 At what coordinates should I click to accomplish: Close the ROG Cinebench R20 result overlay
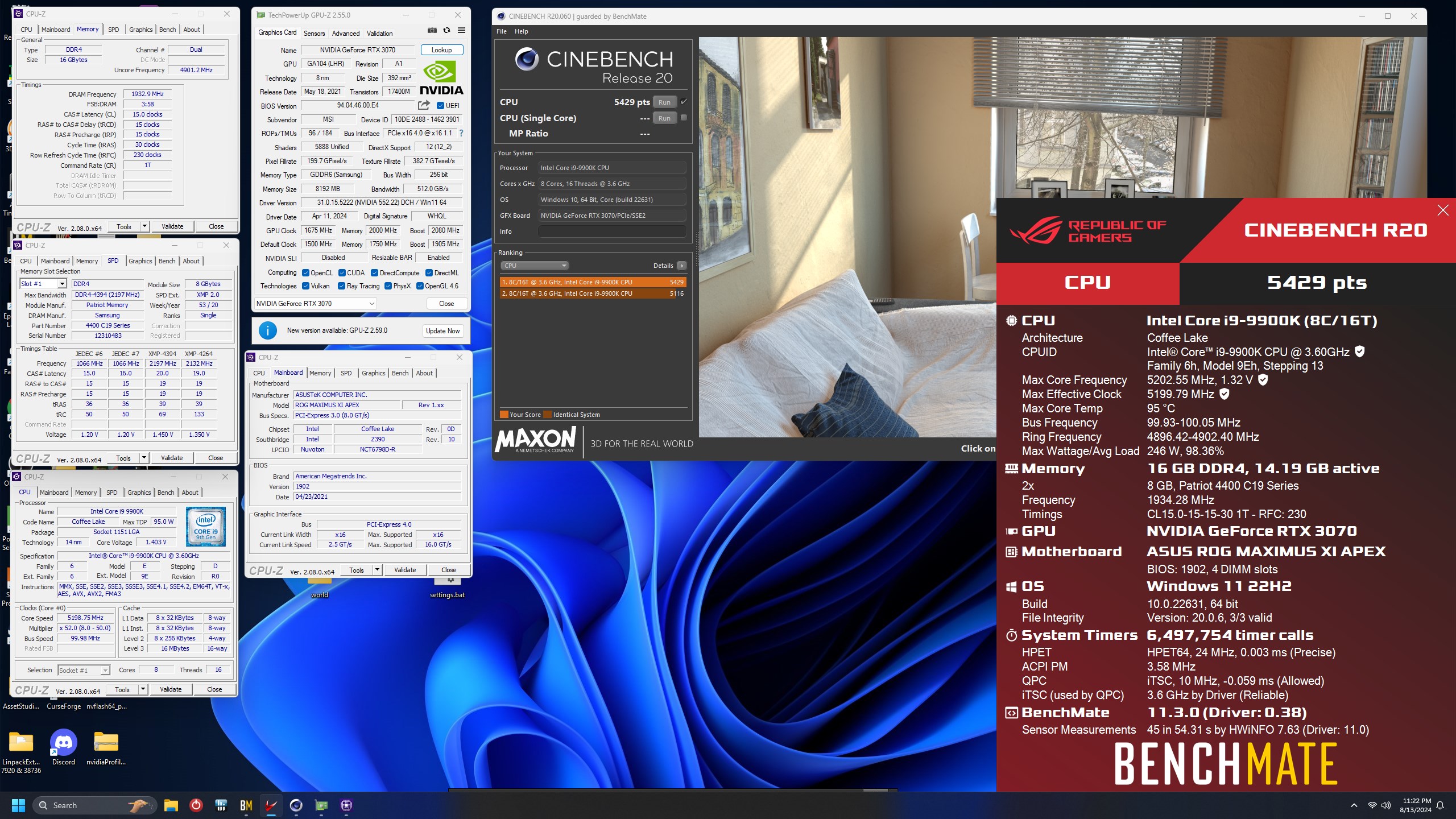(x=1443, y=210)
